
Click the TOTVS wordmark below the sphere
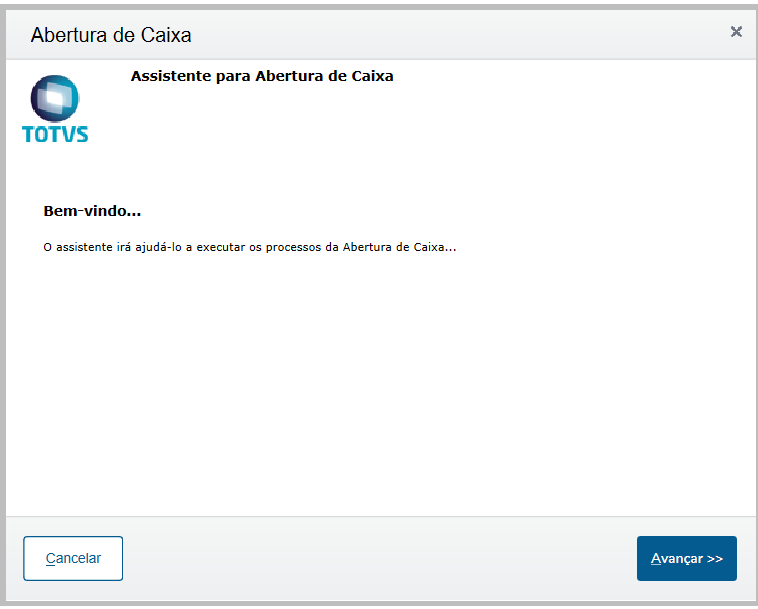point(55,134)
